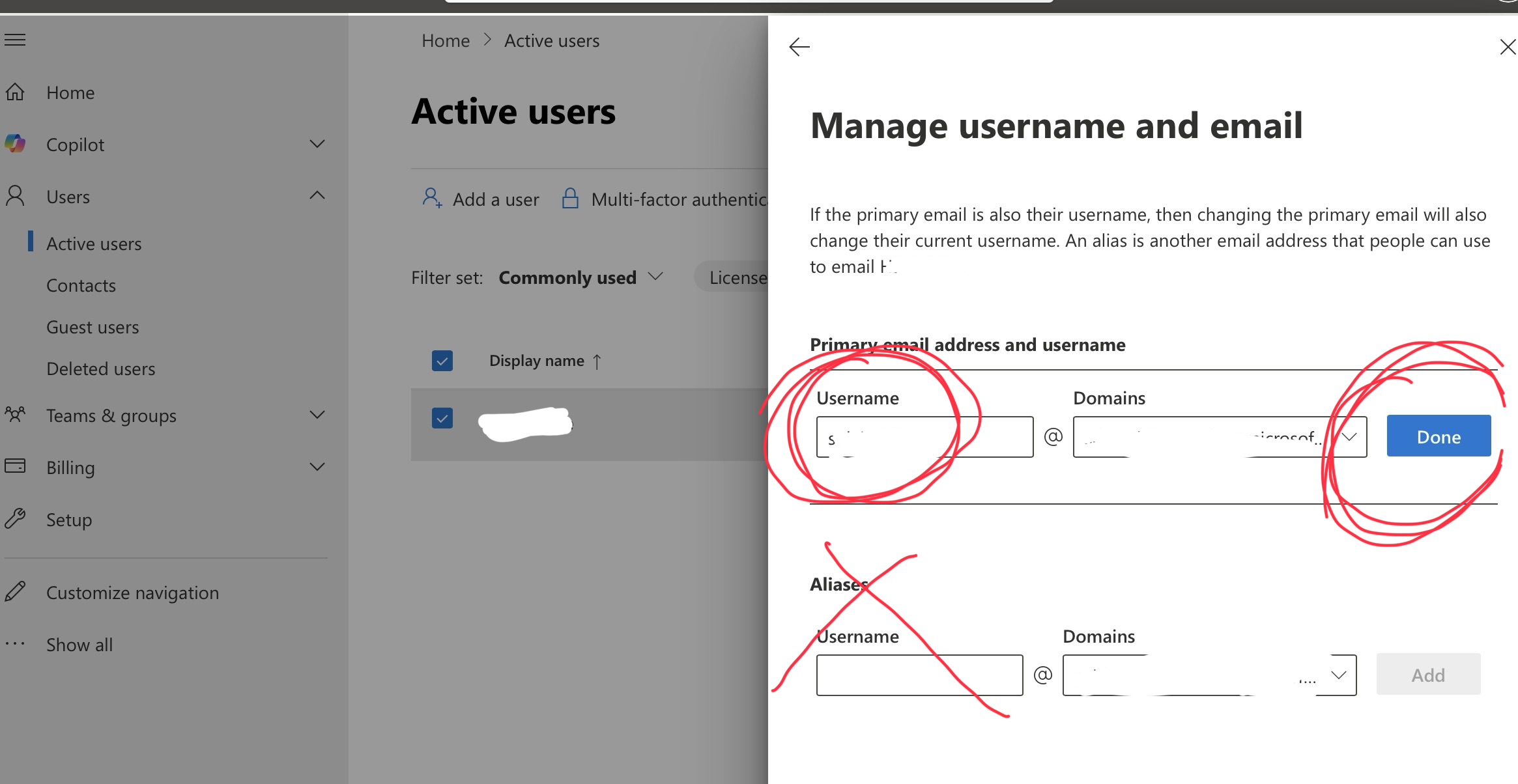Click the Billing card icon
The width and height of the screenshot is (1518, 784).
[15, 466]
